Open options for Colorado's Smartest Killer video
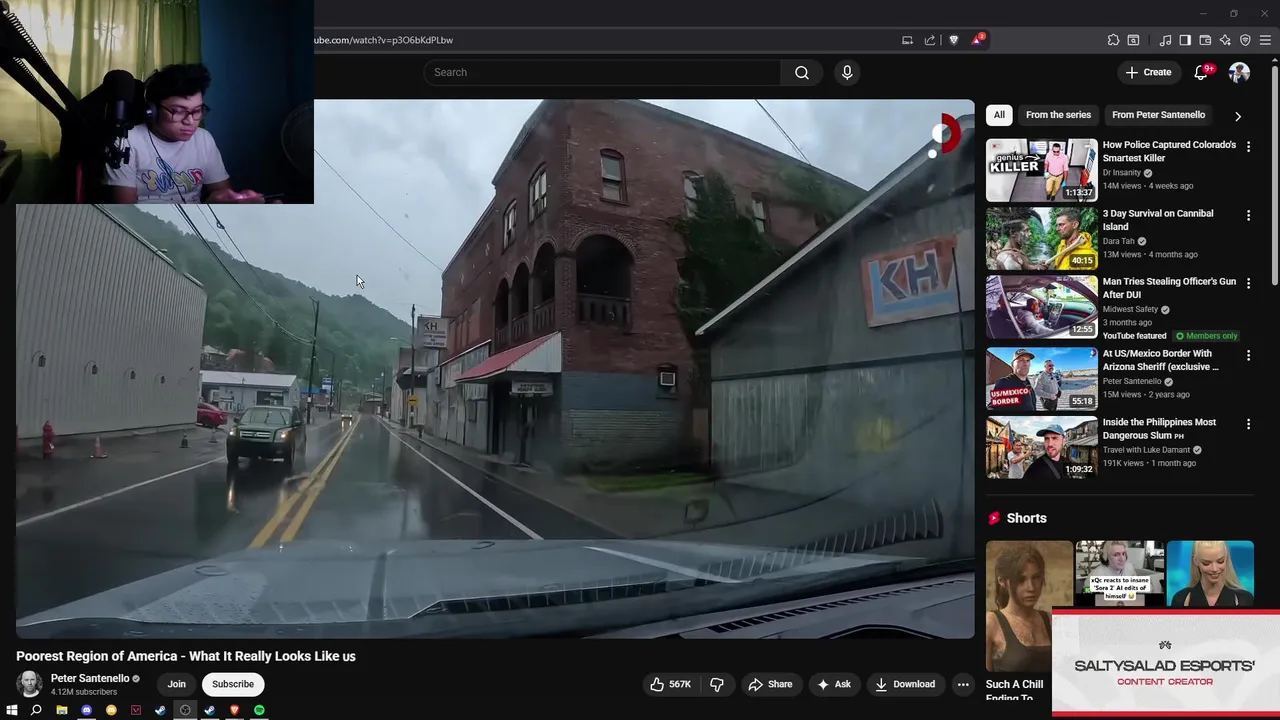Screen dimensions: 1280x720 tap(1248, 146)
